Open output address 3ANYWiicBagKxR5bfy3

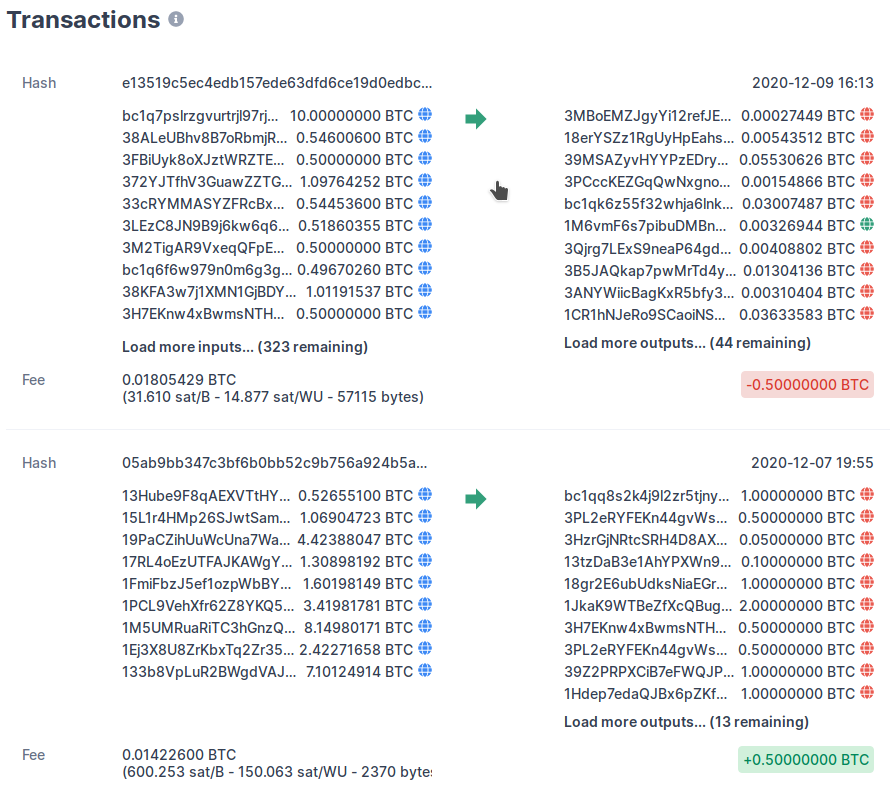point(649,293)
